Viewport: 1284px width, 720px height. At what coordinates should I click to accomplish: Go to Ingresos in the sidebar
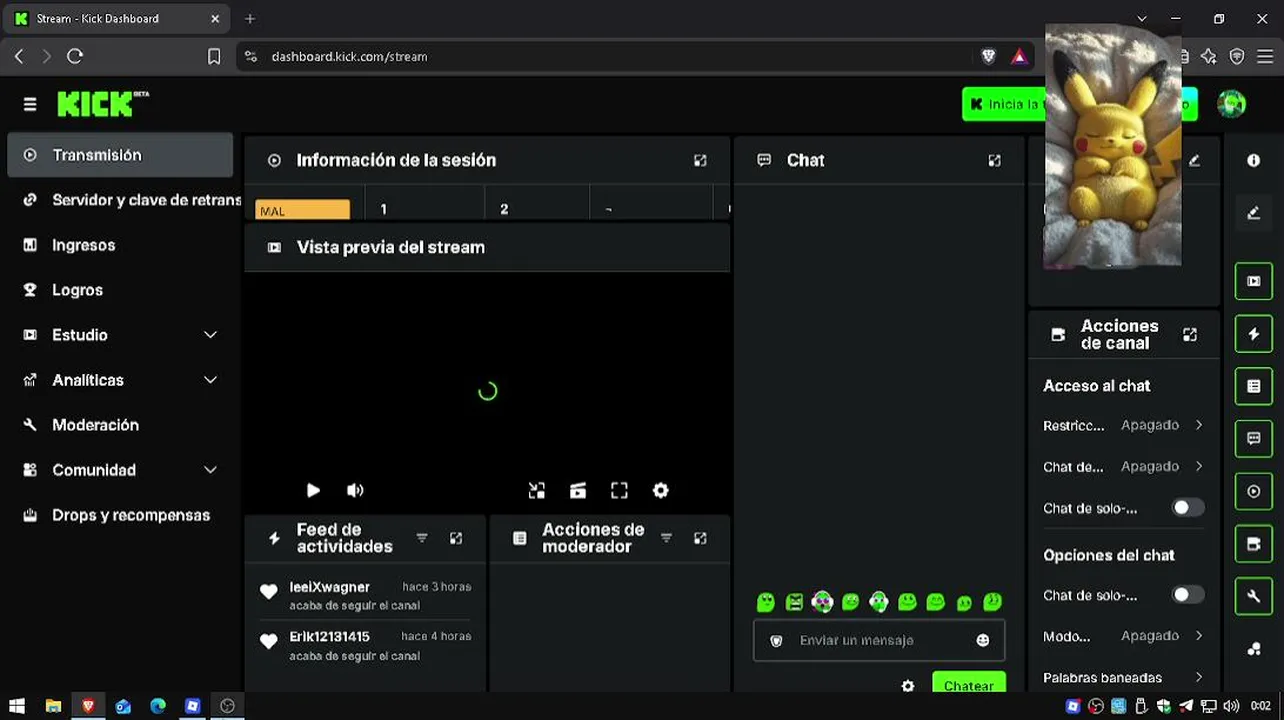pyautogui.click(x=120, y=245)
